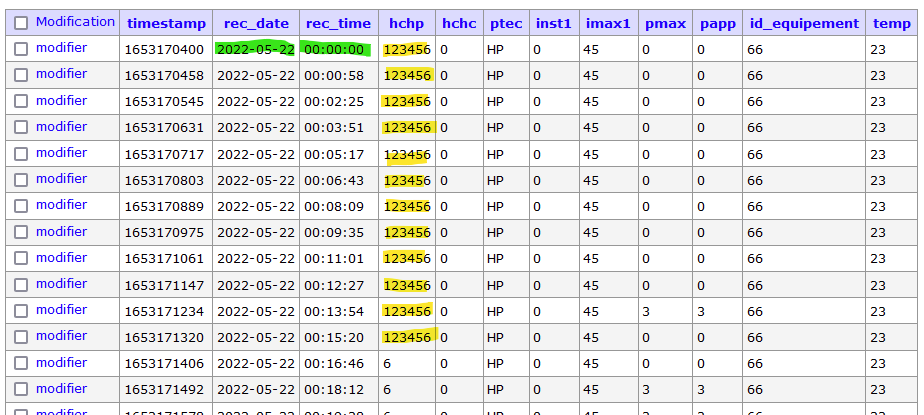Click the hchp column header
The image size is (924, 415).
pos(407,24)
